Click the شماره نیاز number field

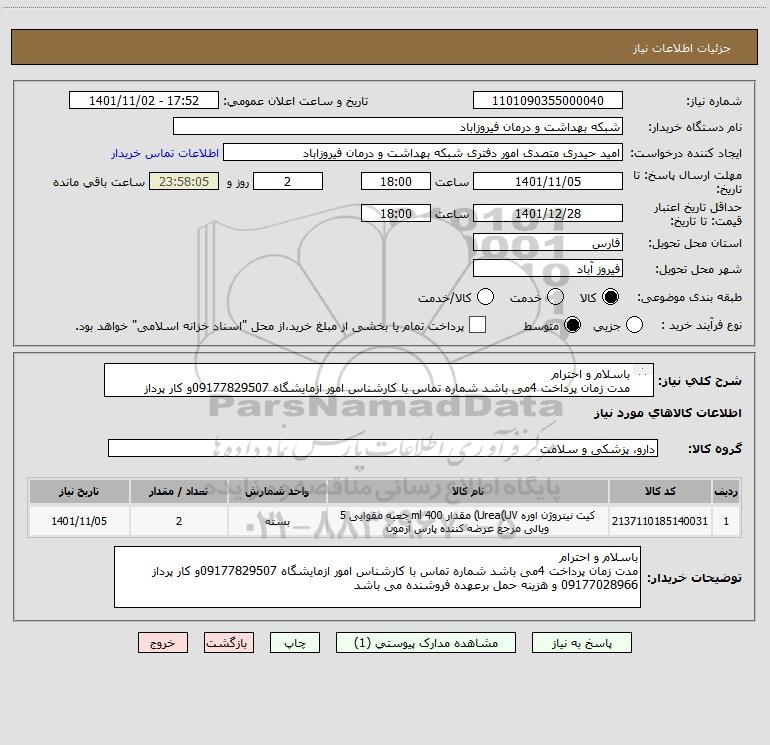548,101
